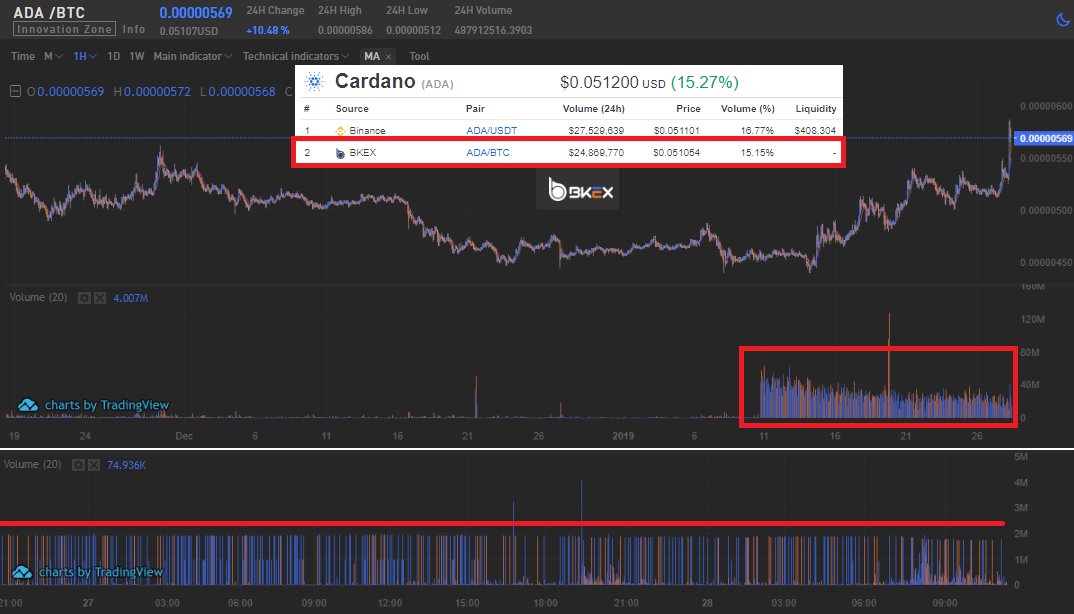Open the ADA/USDT pair link
The height and width of the screenshot is (614, 1074).
(x=492, y=130)
